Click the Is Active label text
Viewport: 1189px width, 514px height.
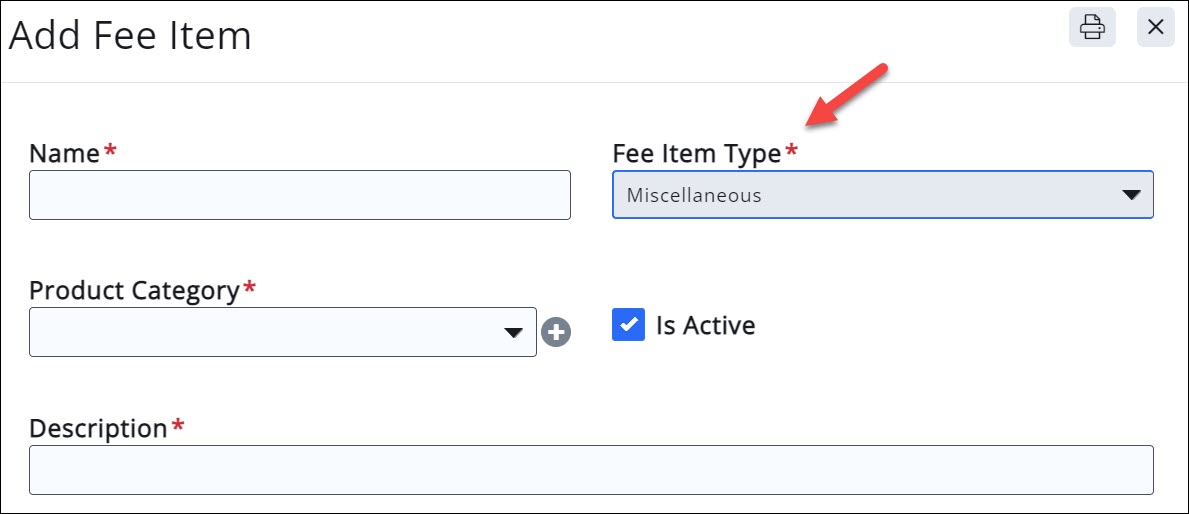tap(705, 325)
